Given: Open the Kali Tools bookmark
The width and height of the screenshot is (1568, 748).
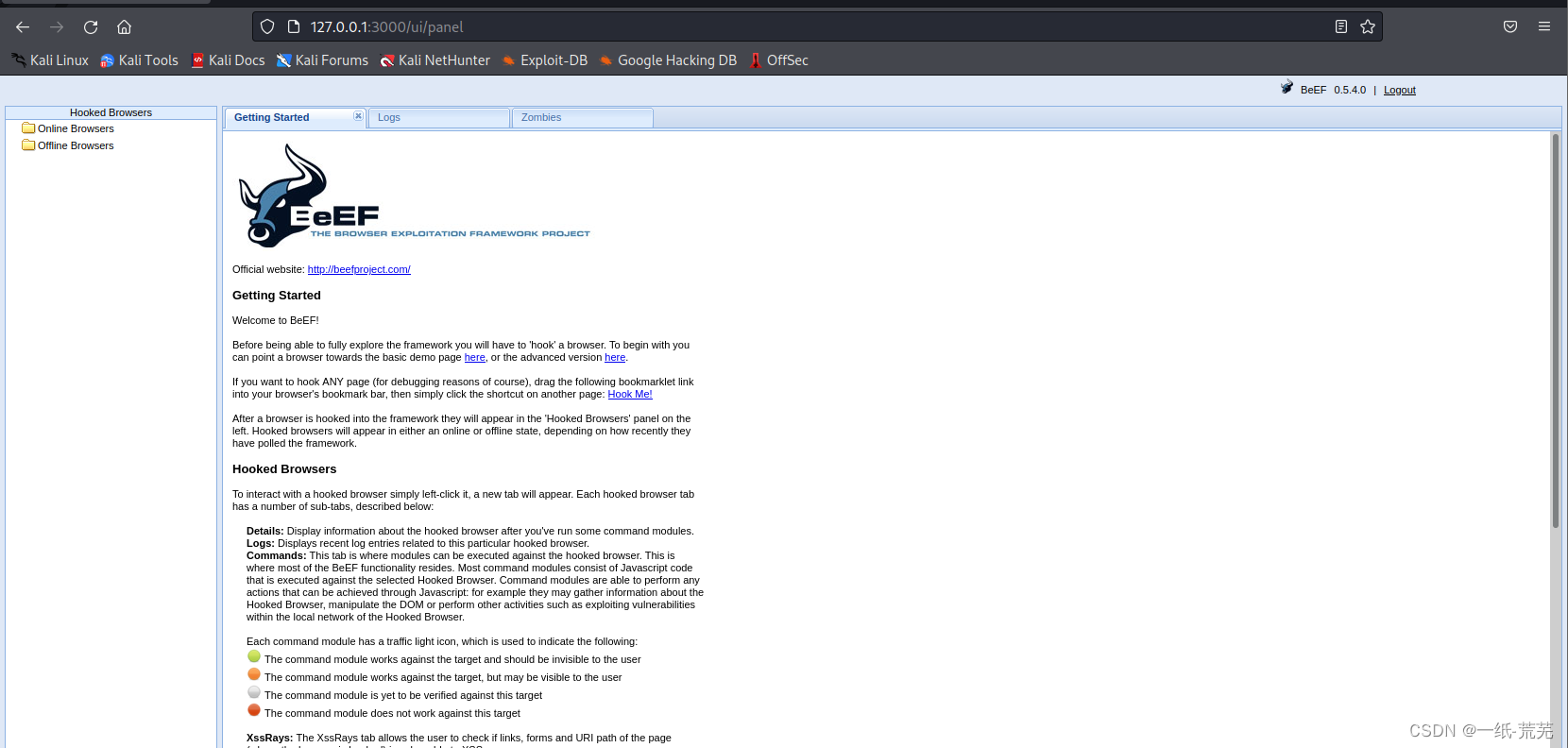Looking at the screenshot, I should tap(139, 59).
